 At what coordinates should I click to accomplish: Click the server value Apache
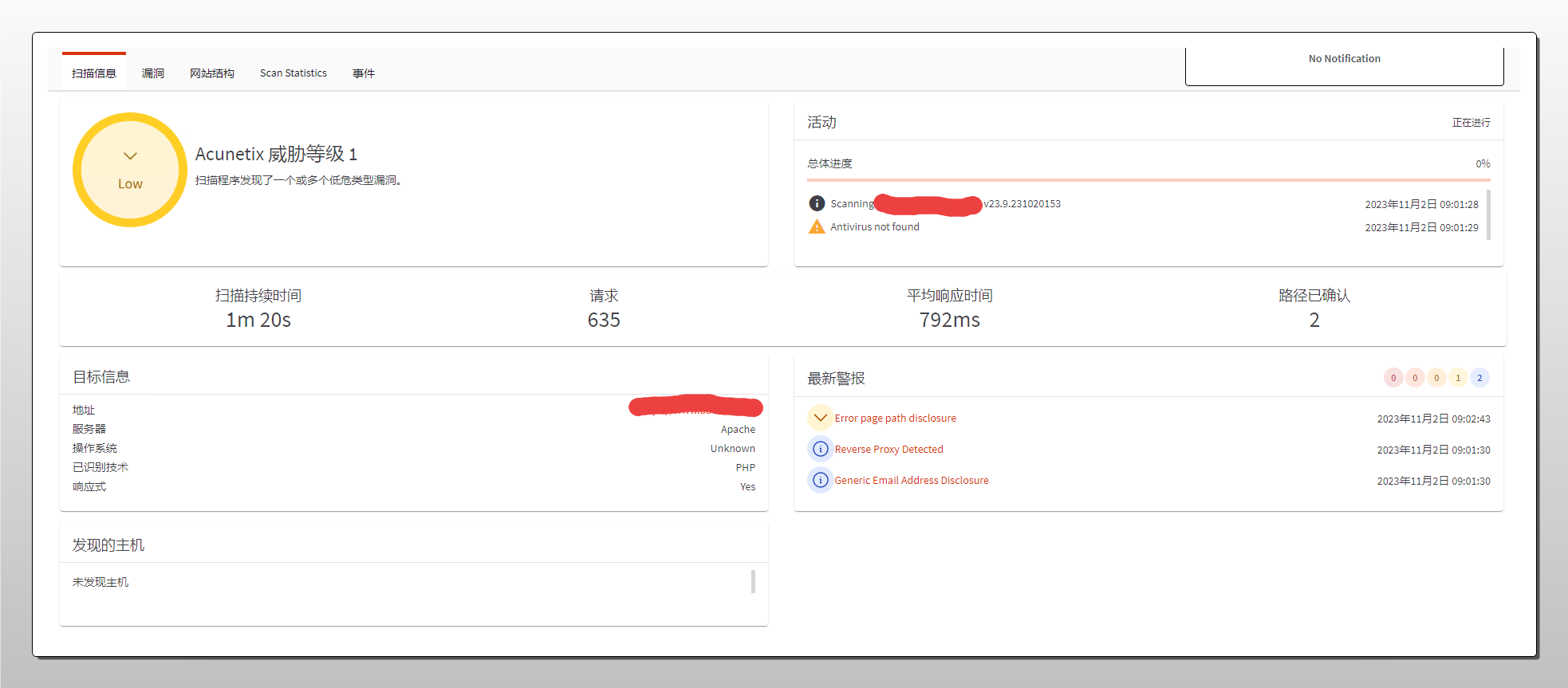(x=738, y=429)
